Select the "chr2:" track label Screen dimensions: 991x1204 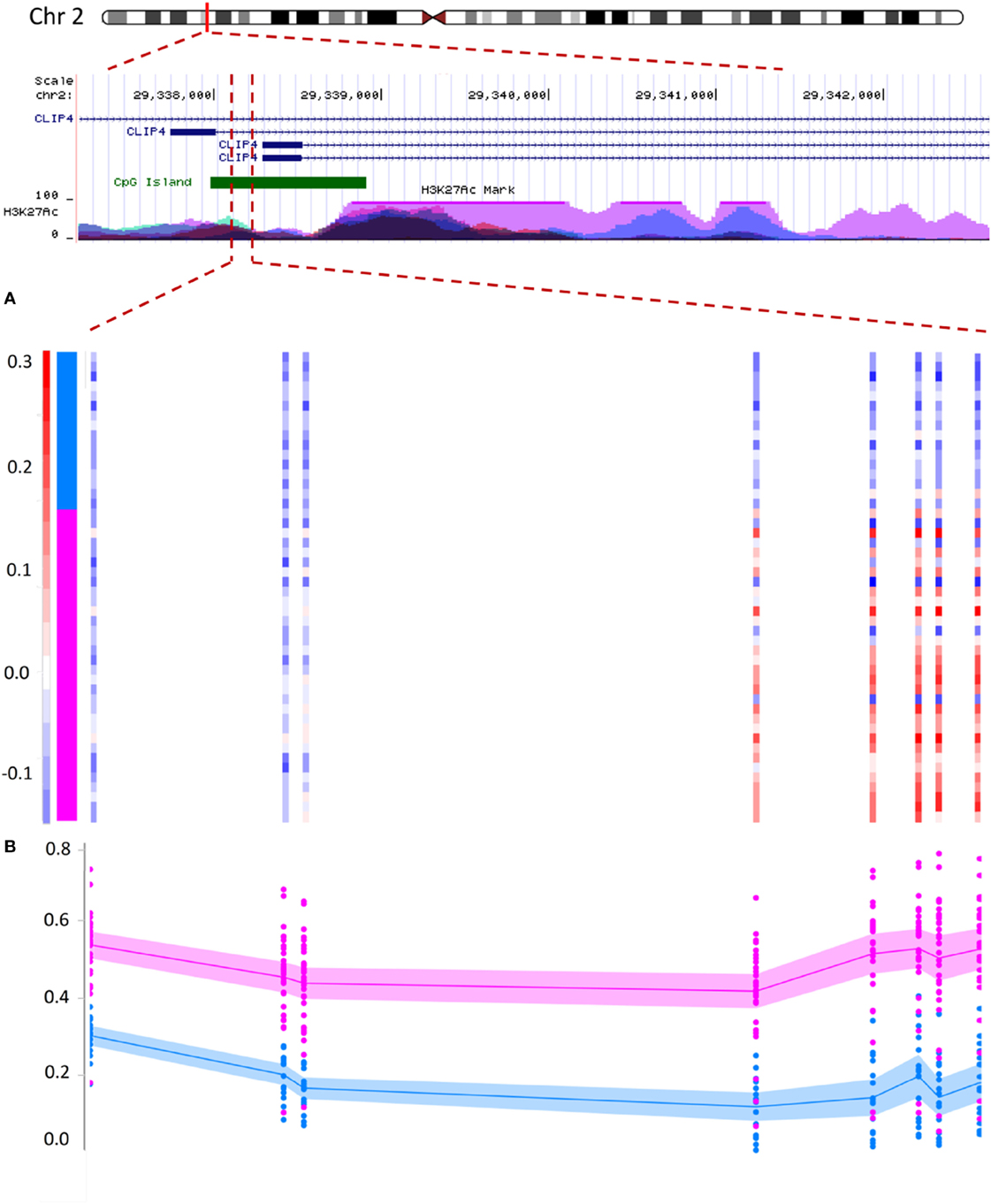[54, 95]
